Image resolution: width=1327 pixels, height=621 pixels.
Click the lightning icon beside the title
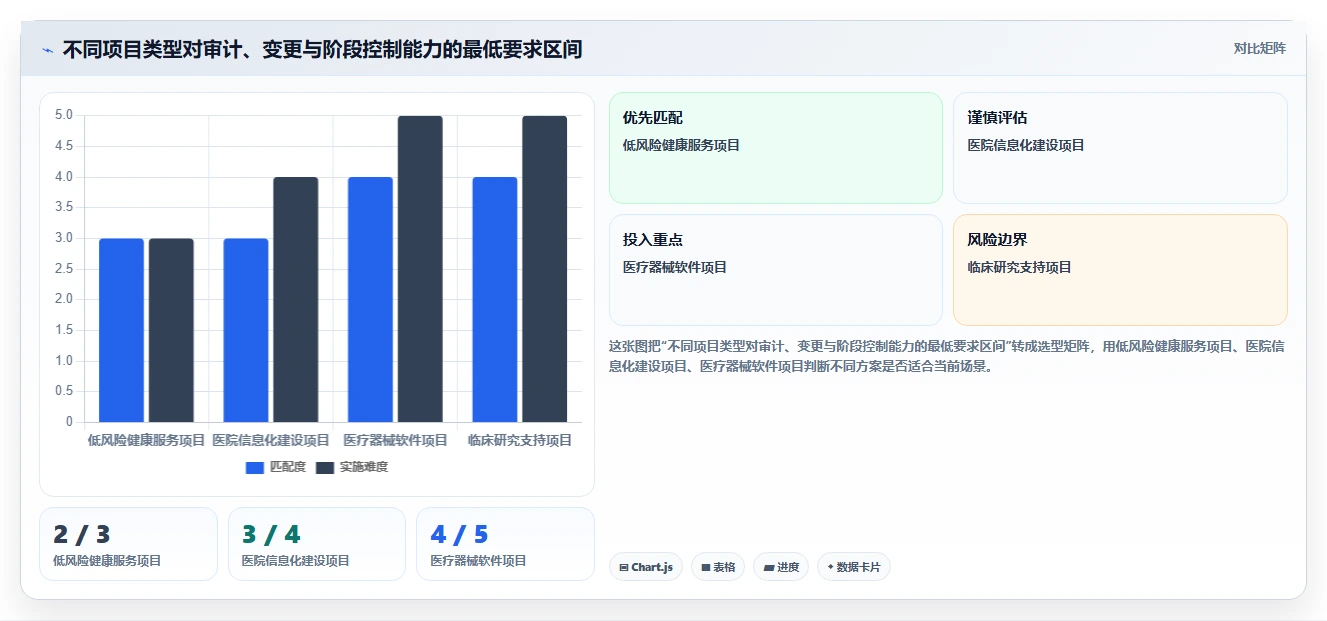pyautogui.click(x=47, y=50)
